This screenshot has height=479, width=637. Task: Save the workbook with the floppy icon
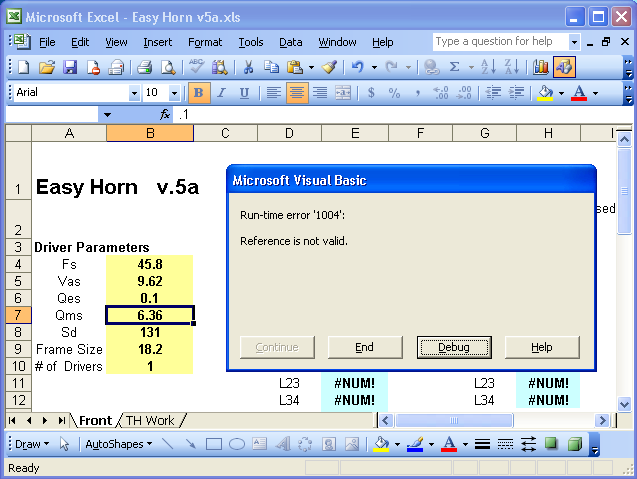[70, 67]
